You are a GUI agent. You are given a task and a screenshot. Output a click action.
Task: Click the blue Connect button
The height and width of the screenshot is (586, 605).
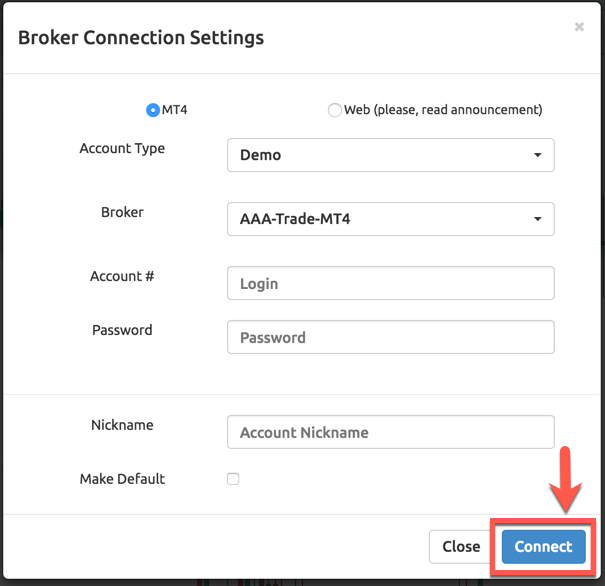(x=543, y=546)
